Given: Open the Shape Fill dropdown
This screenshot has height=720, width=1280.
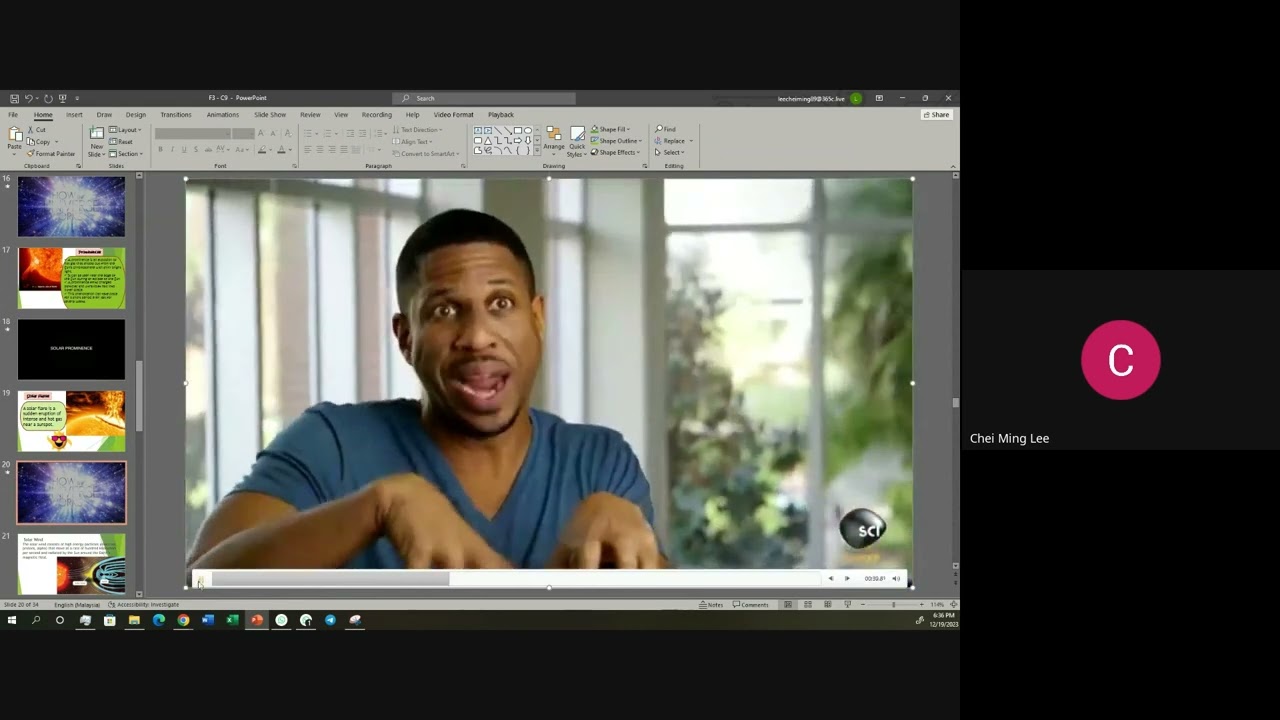Looking at the screenshot, I should pos(611,129).
